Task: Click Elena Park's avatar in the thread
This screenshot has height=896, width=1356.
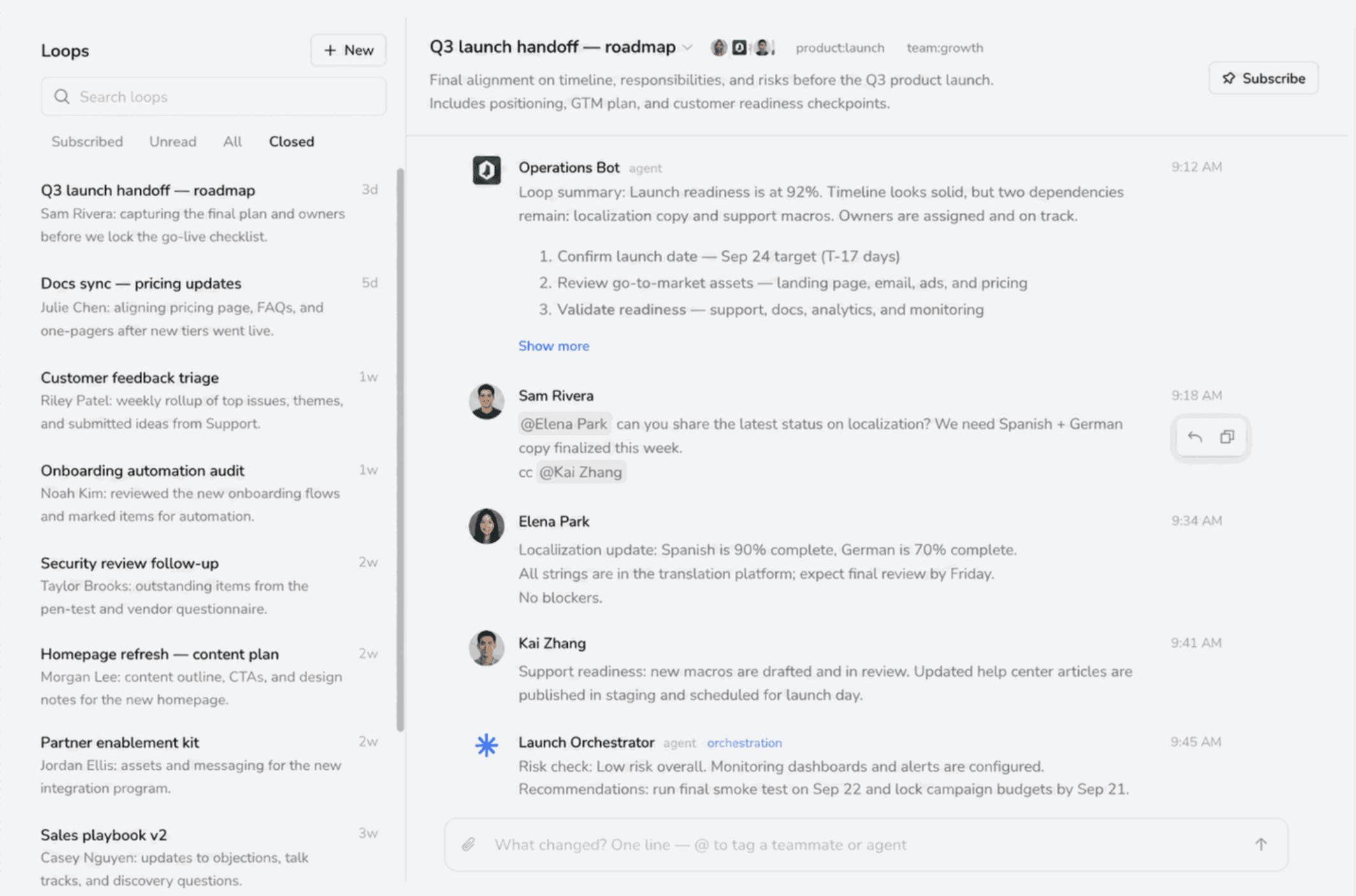Action: (x=486, y=526)
